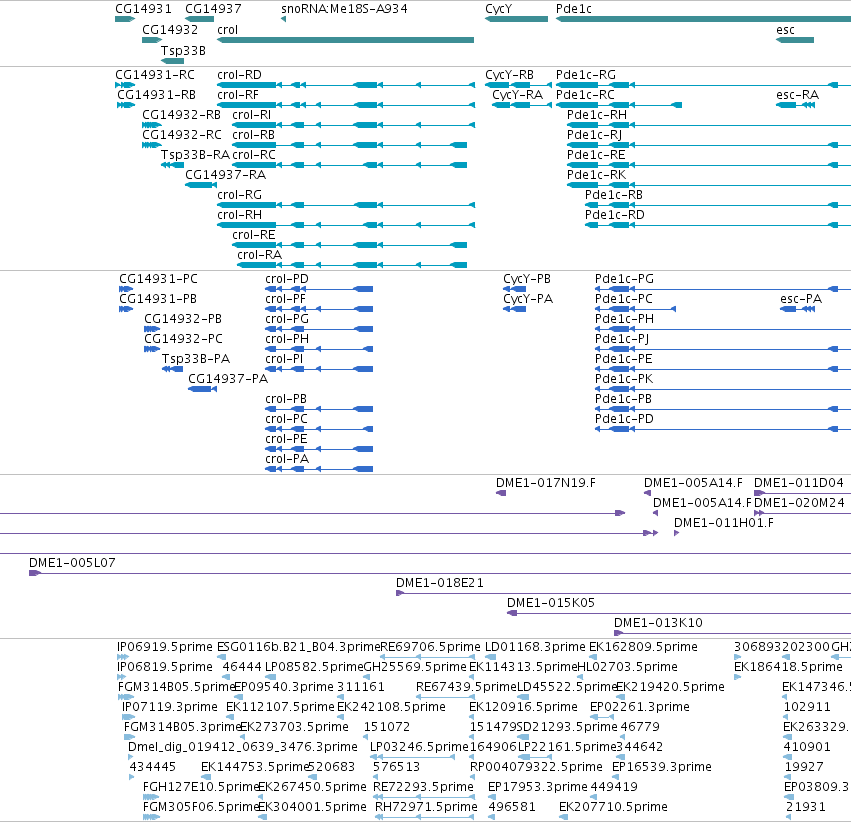851x822 pixels.
Task: Click snoRNA:Me18S-A934 gene label
Action: pyautogui.click(x=344, y=9)
